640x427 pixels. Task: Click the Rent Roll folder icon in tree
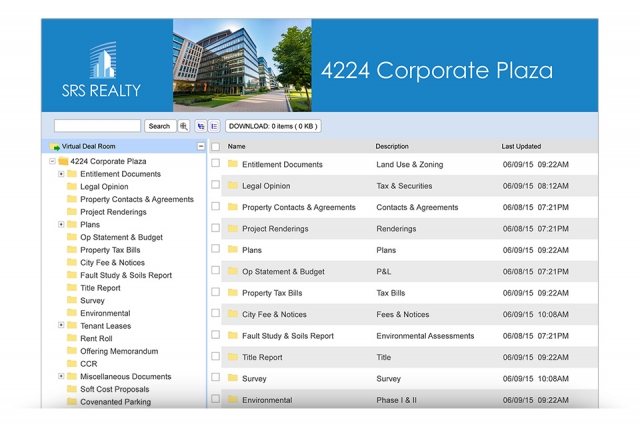[x=71, y=339]
